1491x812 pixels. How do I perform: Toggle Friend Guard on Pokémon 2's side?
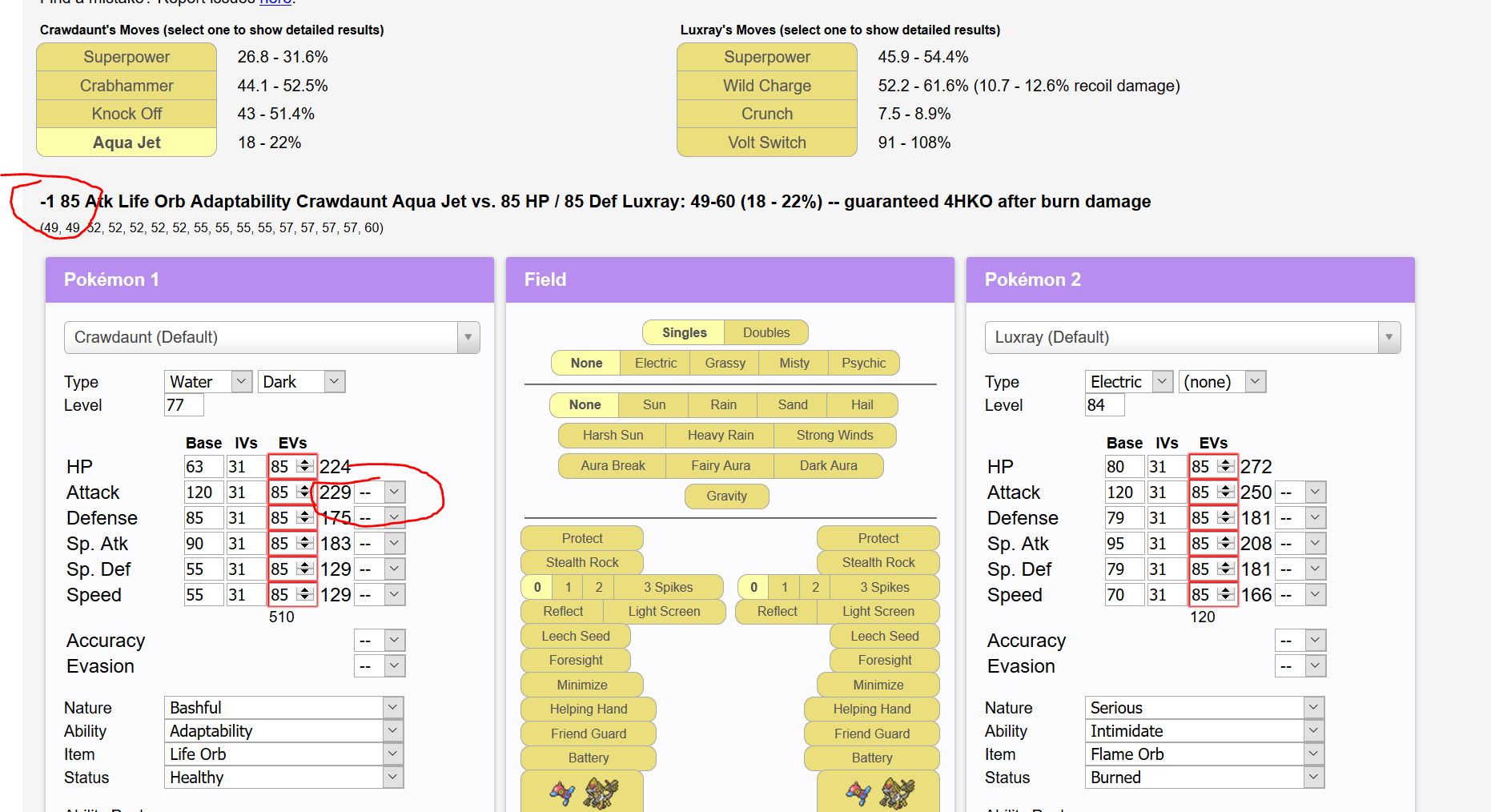pyautogui.click(x=872, y=734)
